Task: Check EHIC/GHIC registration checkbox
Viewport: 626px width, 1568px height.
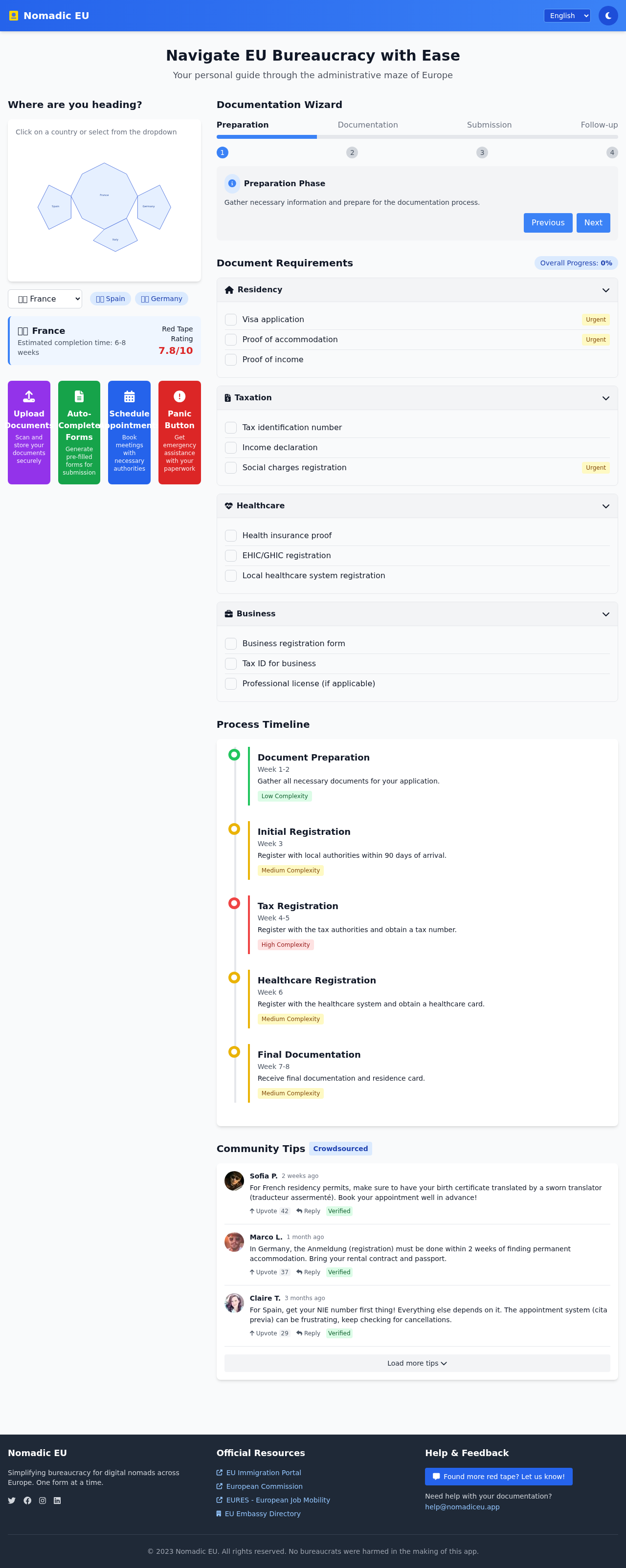Action: (231, 556)
